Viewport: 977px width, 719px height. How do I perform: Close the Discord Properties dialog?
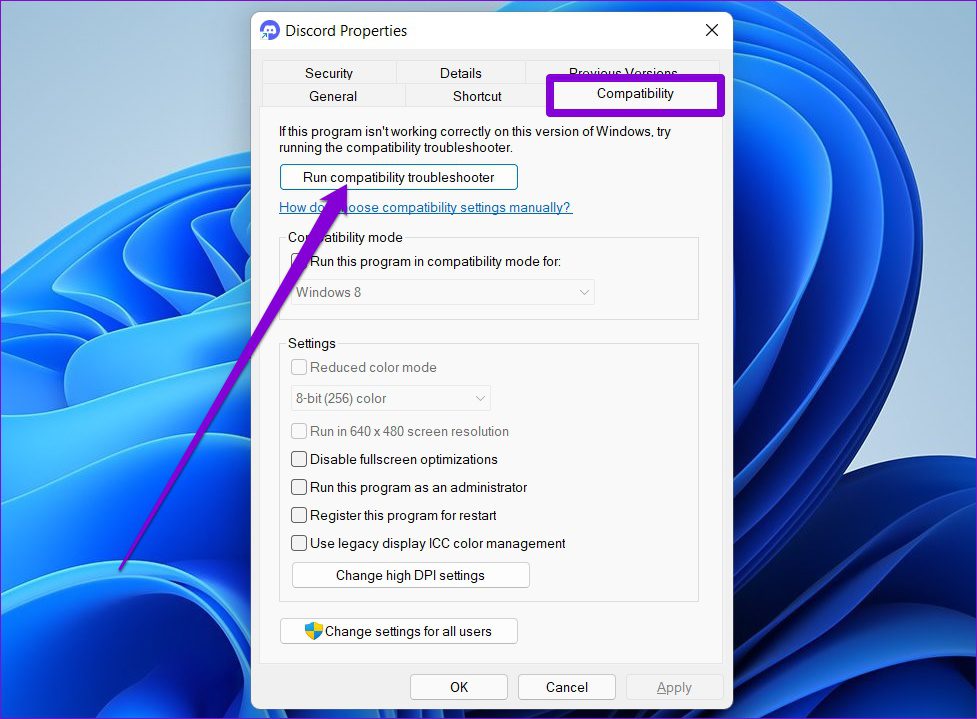(x=711, y=30)
